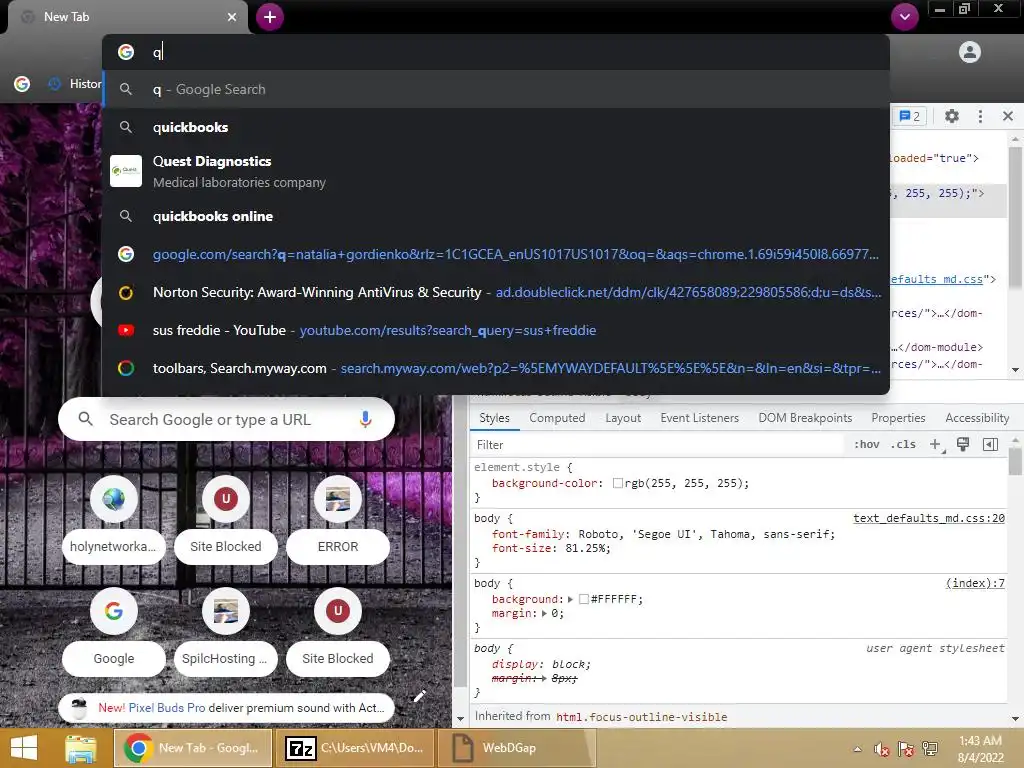Click the Quest Diagnostics logo thumbnail
The image size is (1024, 768).
pos(126,171)
